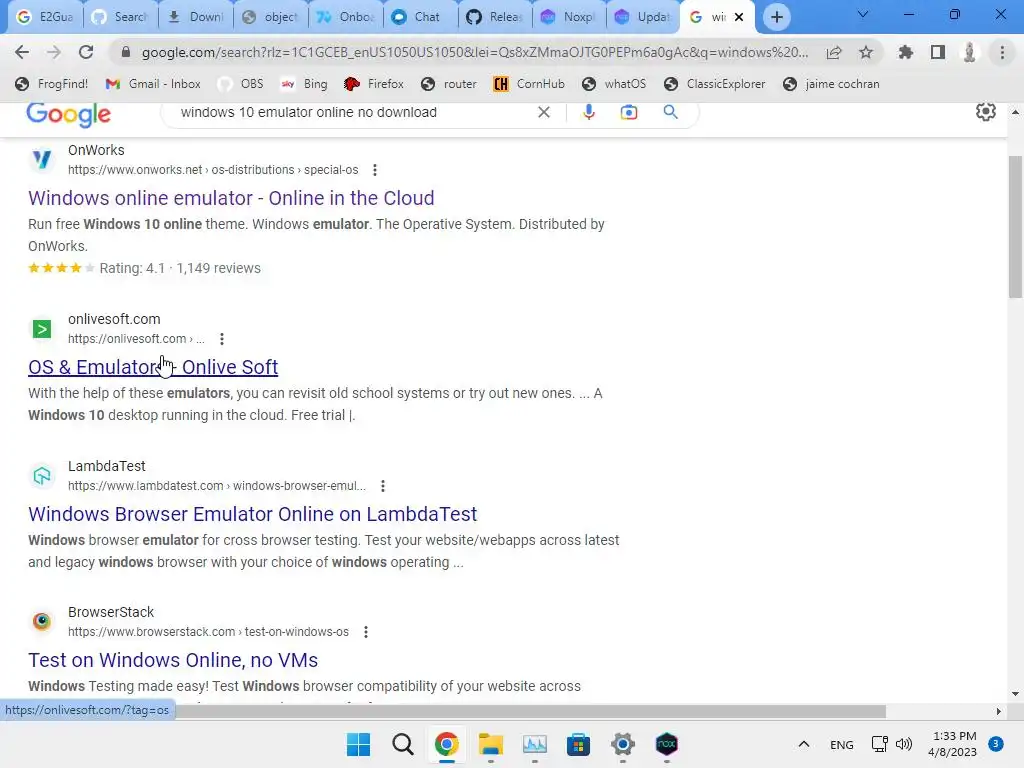The image size is (1024, 768).
Task: Toggle the browser side panel
Action: point(938,52)
